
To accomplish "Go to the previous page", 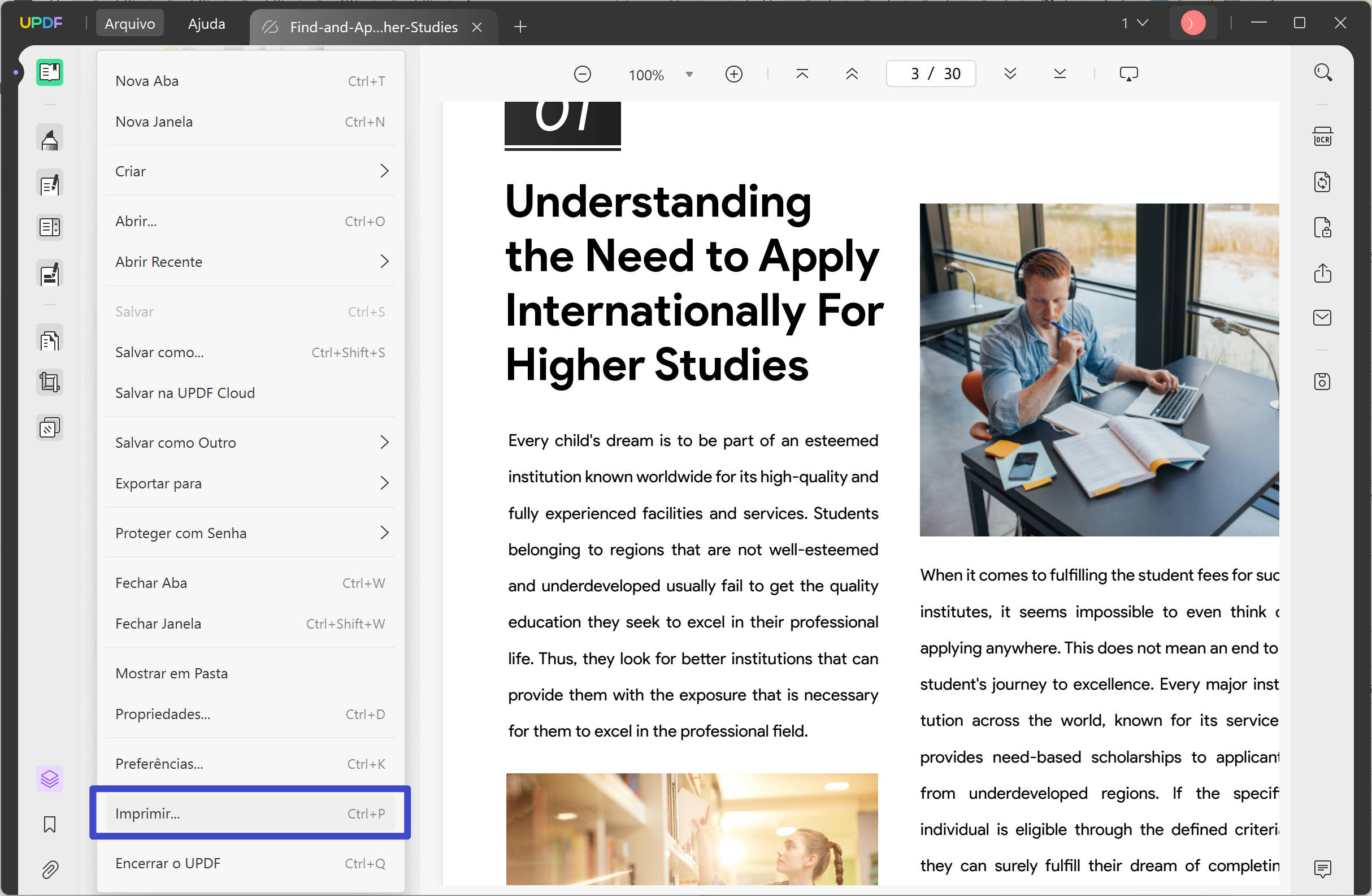I will tap(852, 74).
